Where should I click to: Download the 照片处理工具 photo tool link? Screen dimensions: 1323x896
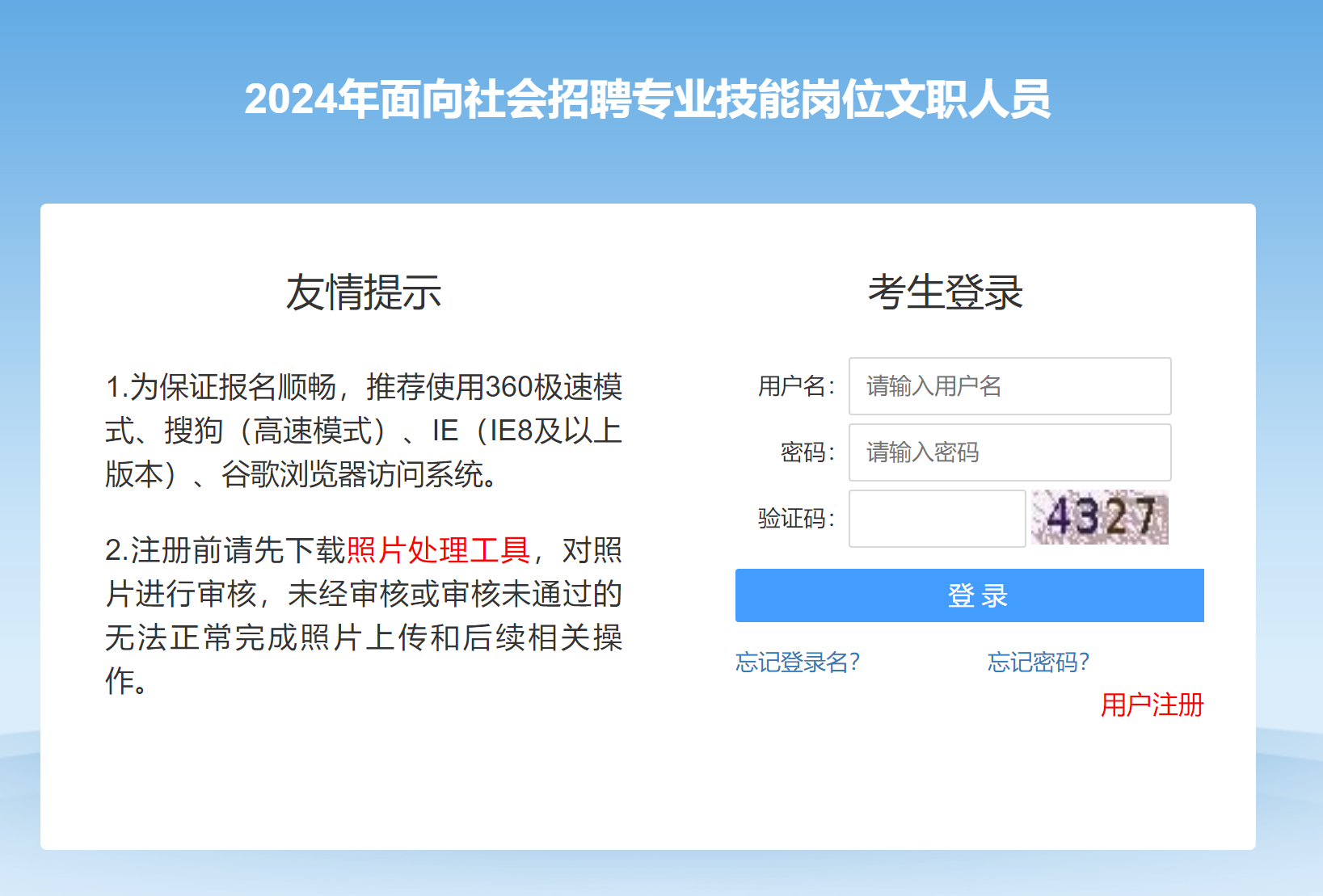coord(438,550)
